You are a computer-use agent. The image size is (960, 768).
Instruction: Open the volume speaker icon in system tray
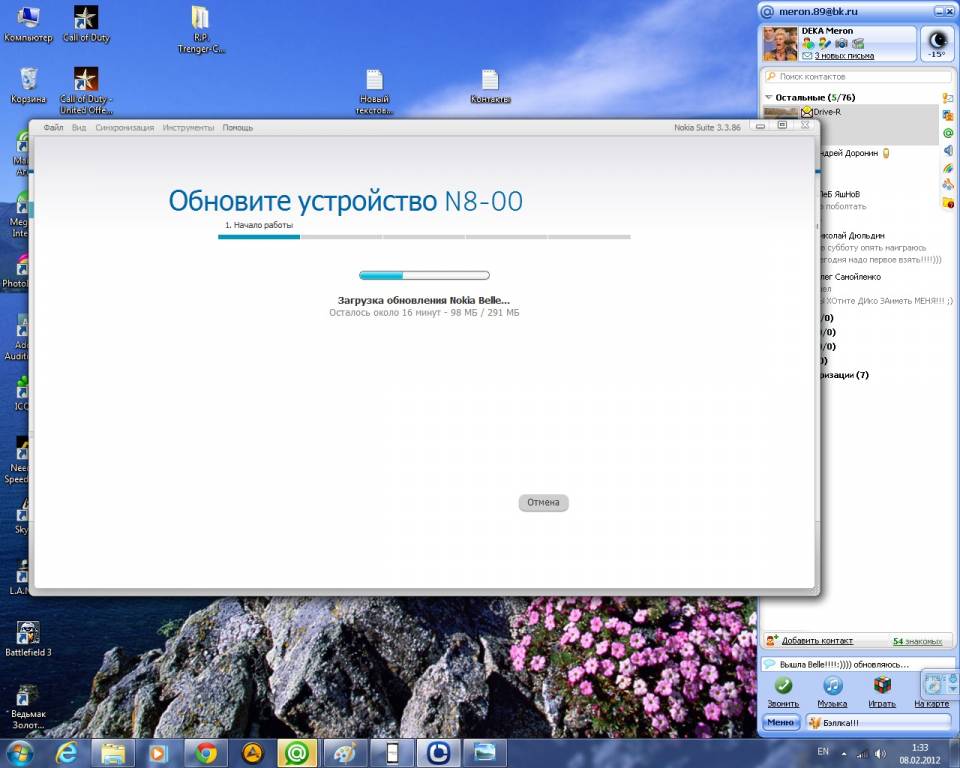coord(880,753)
